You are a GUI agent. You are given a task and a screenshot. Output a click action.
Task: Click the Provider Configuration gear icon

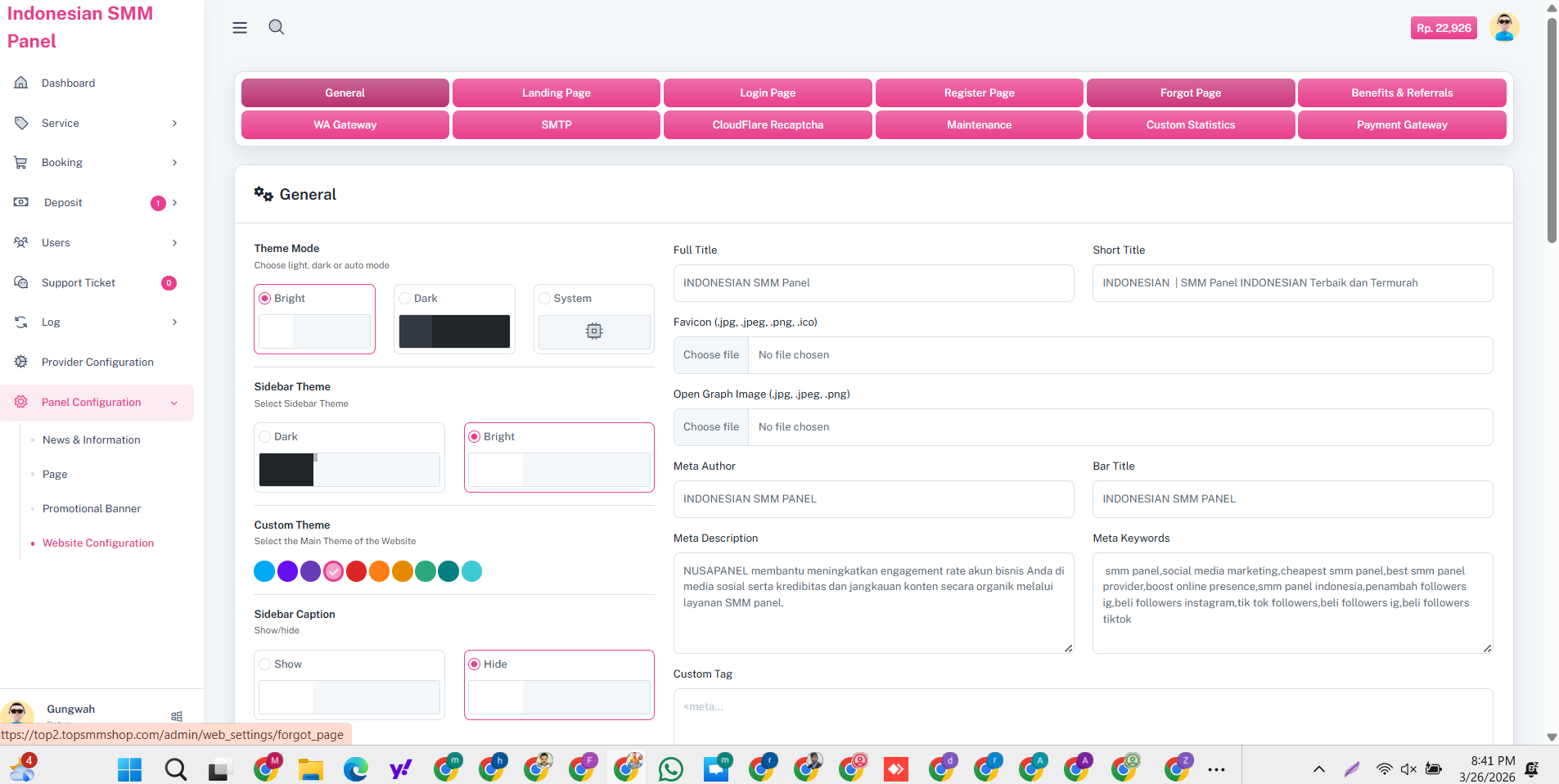coord(21,362)
